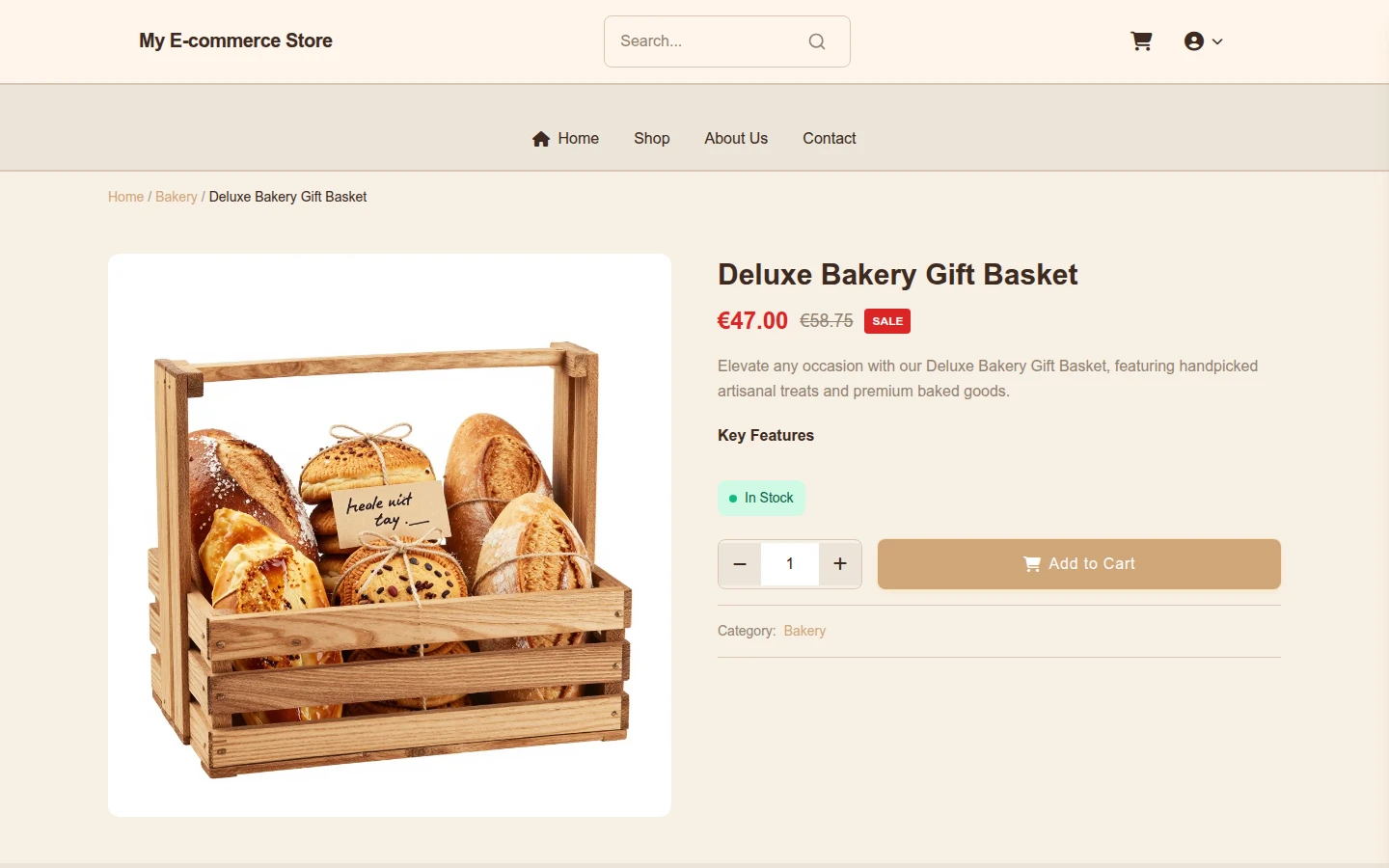Click the Deluxe Bakery Gift Basket breadcrumb text

(x=287, y=197)
